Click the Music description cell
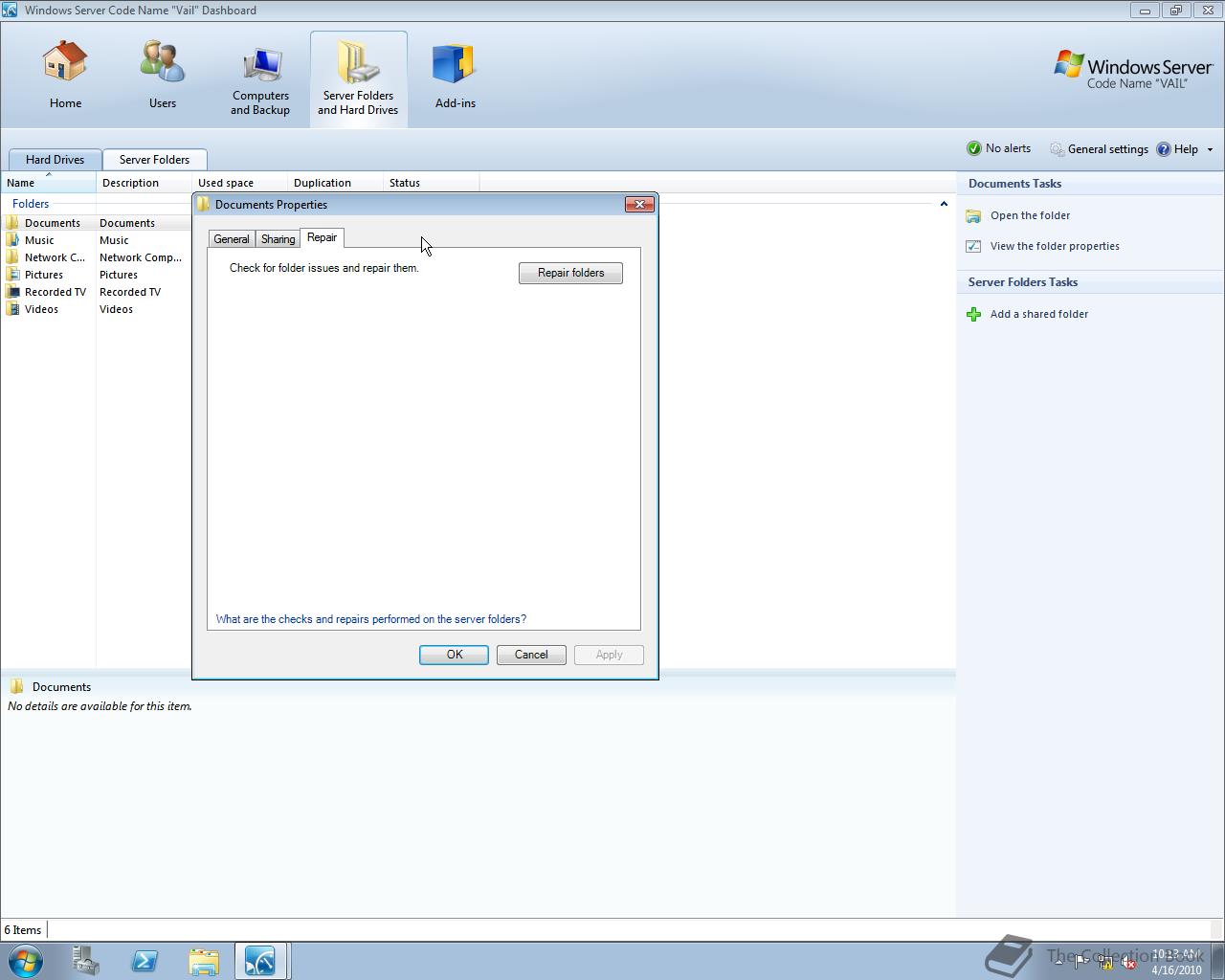Screen dimensions: 1225x980 (114, 240)
